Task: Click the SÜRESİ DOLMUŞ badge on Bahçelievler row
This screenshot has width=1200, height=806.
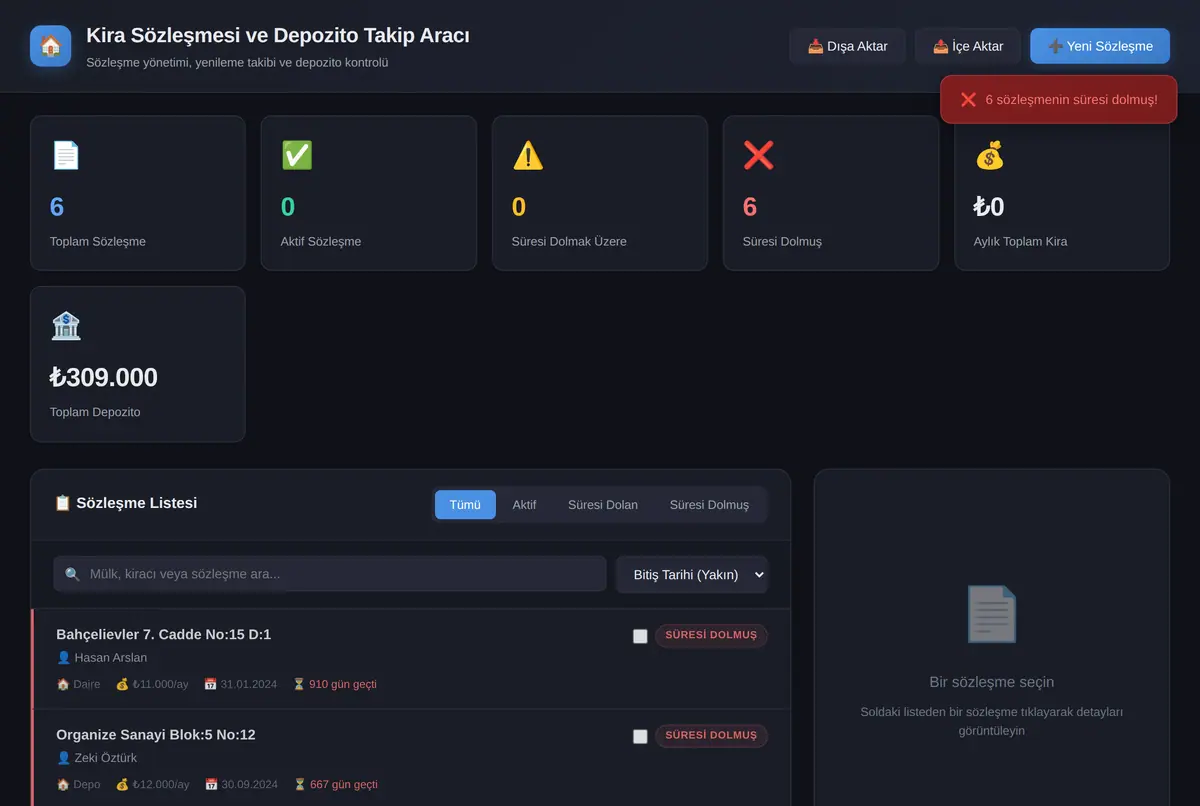Action: (711, 636)
